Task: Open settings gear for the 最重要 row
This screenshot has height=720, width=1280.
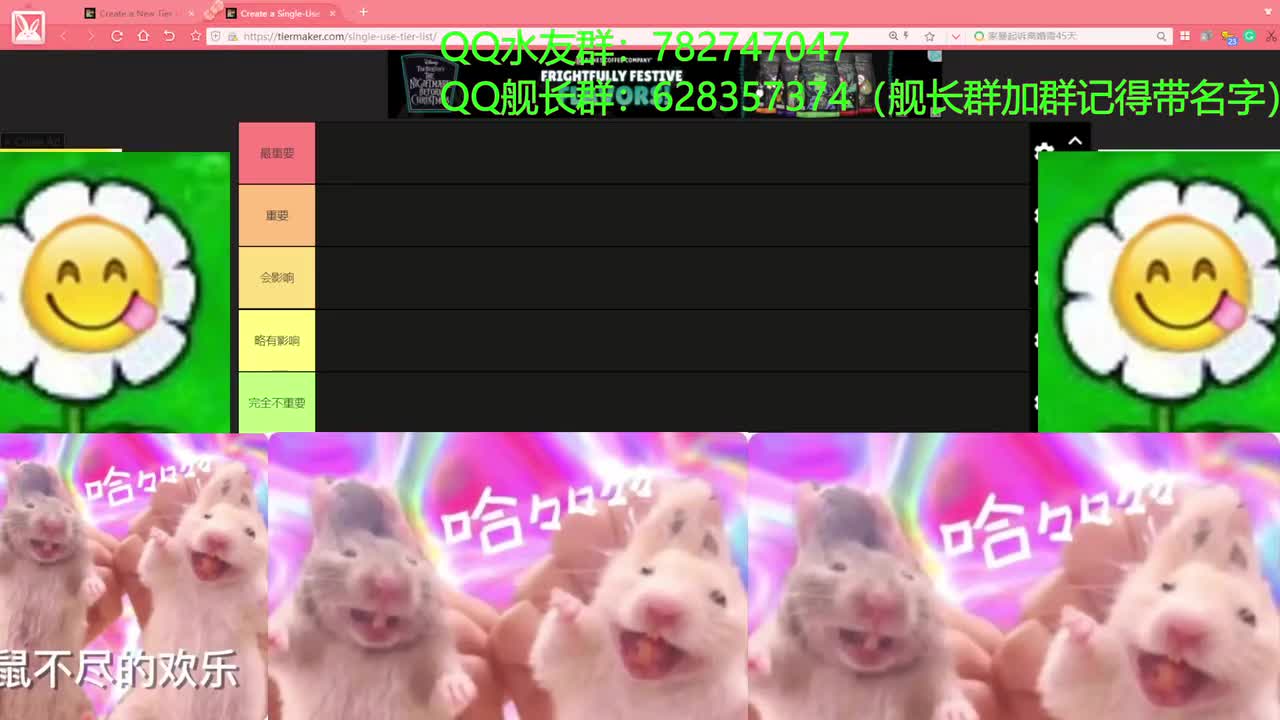Action: point(1044,151)
